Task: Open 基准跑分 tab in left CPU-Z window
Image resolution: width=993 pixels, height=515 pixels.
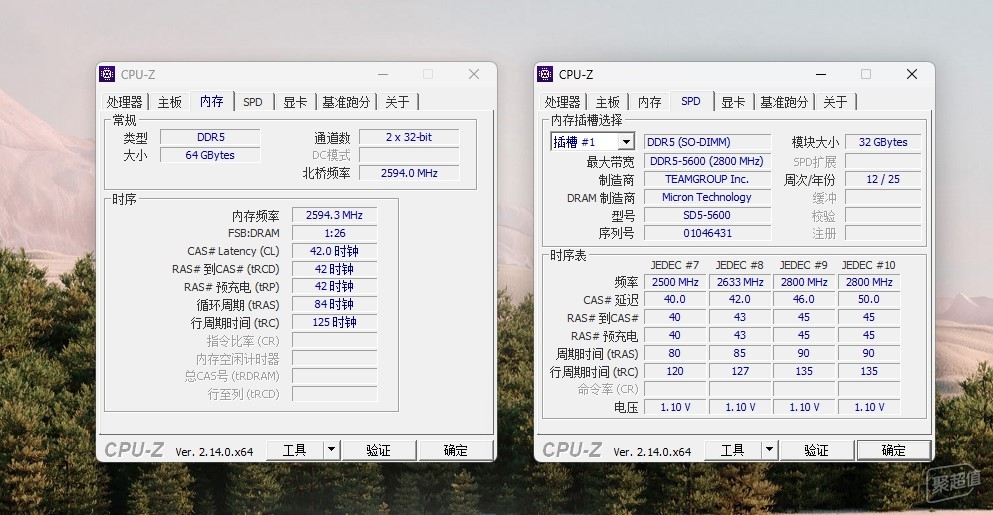Action: tap(346, 102)
